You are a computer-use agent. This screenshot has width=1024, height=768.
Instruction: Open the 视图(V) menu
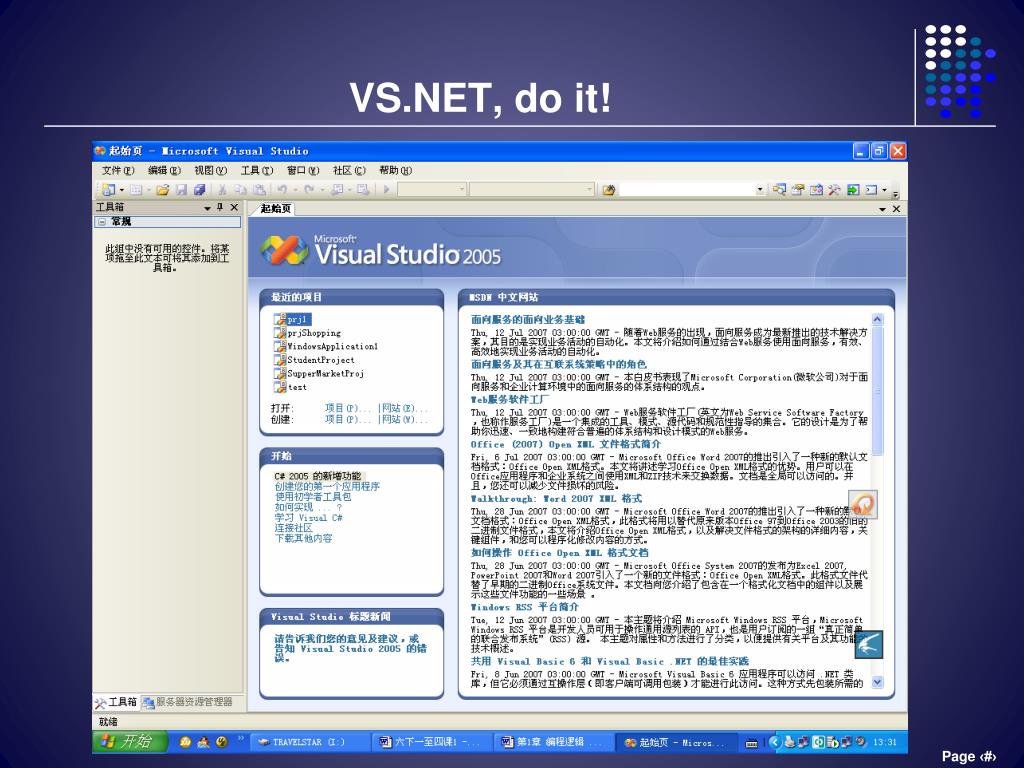click(x=210, y=170)
